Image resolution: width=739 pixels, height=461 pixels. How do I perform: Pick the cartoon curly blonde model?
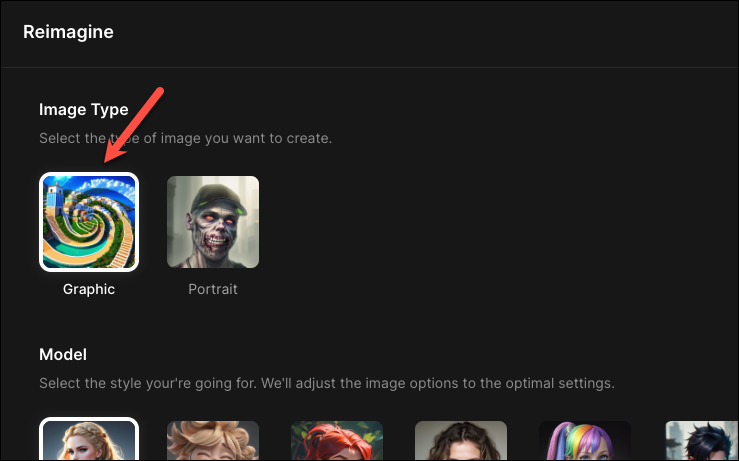[x=213, y=441]
